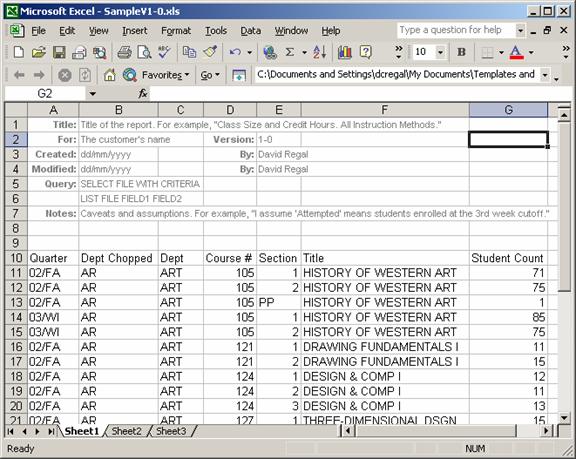
Task: Launch the Chart Wizard icon
Action: [x=345, y=52]
